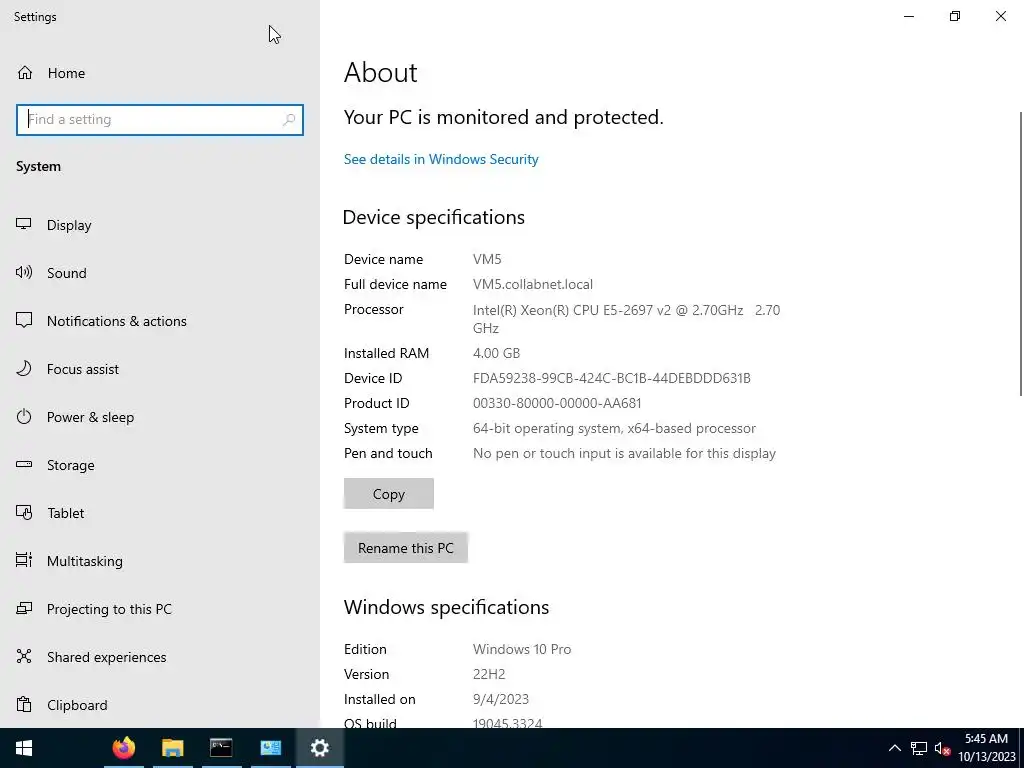Click the version value 22H2
The width and height of the screenshot is (1024, 768).
(x=489, y=674)
